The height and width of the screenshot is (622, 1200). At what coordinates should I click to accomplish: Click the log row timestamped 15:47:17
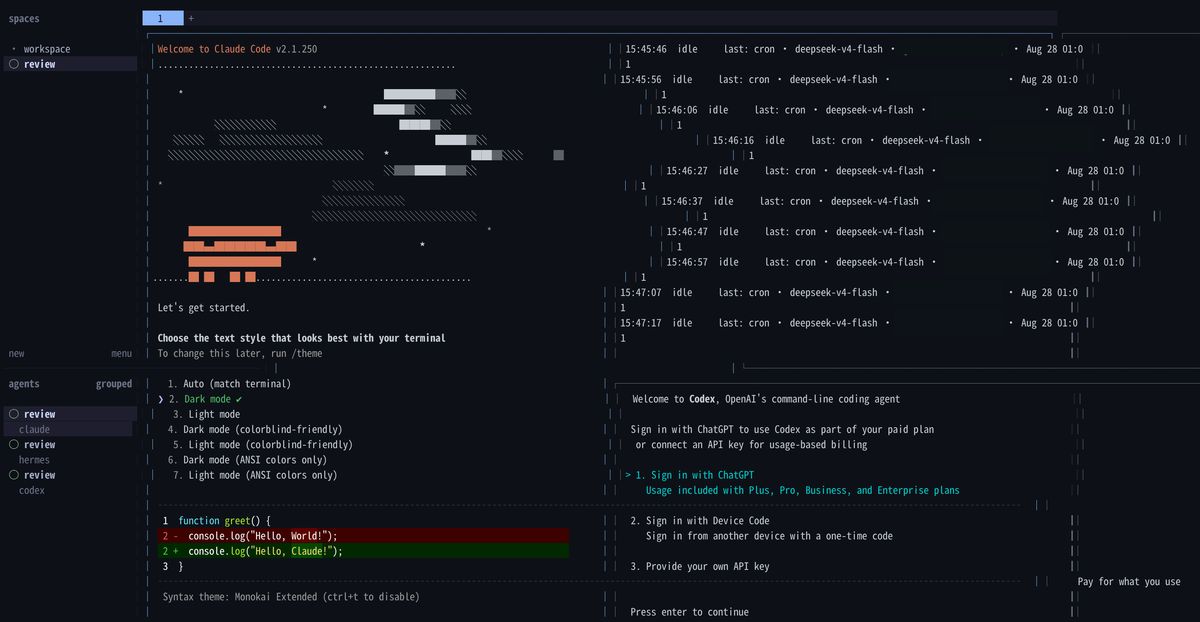coord(849,323)
